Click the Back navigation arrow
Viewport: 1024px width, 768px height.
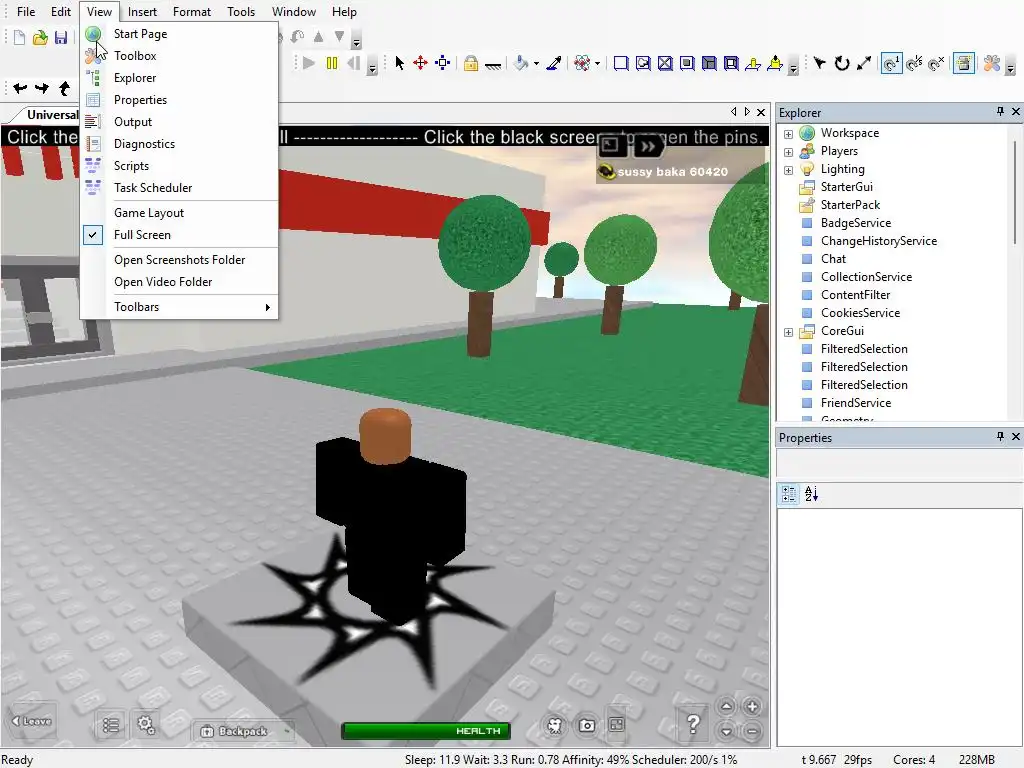20,88
